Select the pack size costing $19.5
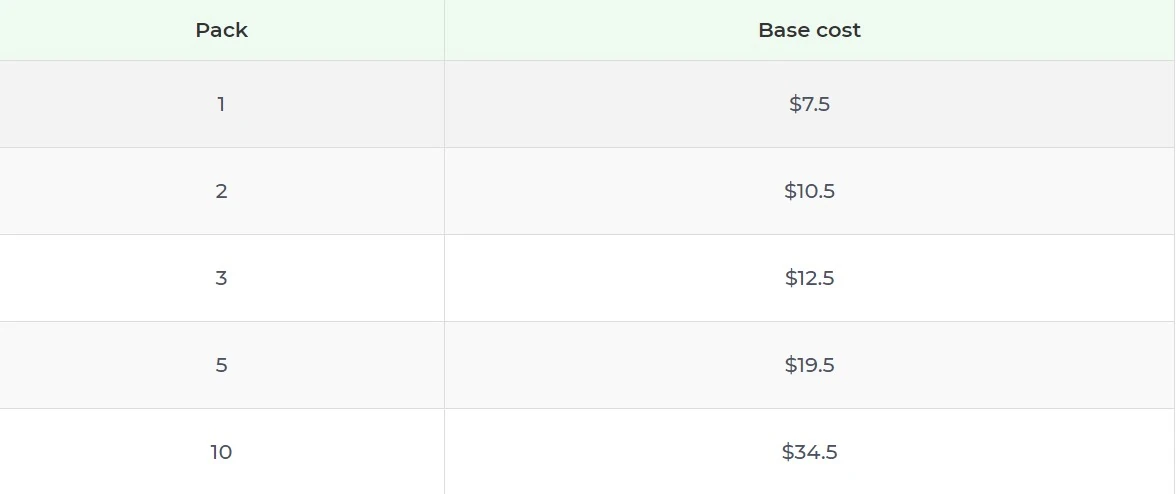1176x494 pixels. click(x=221, y=365)
